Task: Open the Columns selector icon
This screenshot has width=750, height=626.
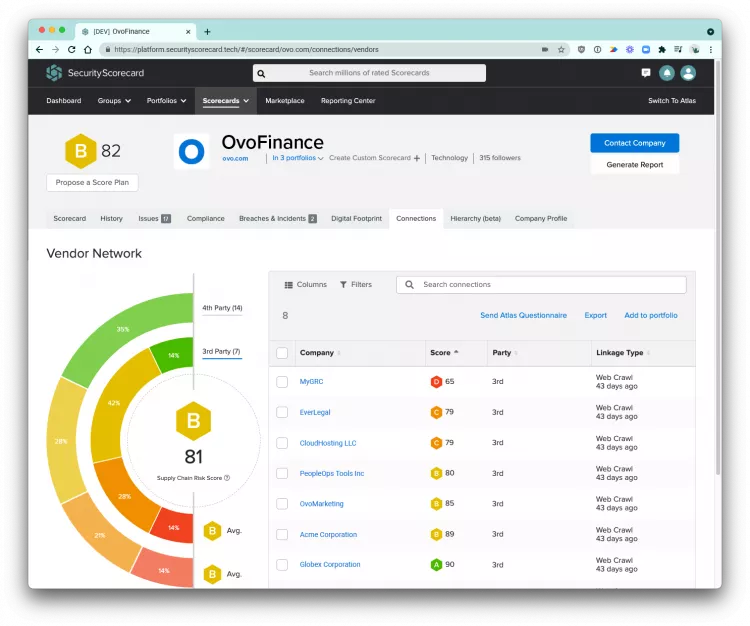Action: (x=289, y=285)
